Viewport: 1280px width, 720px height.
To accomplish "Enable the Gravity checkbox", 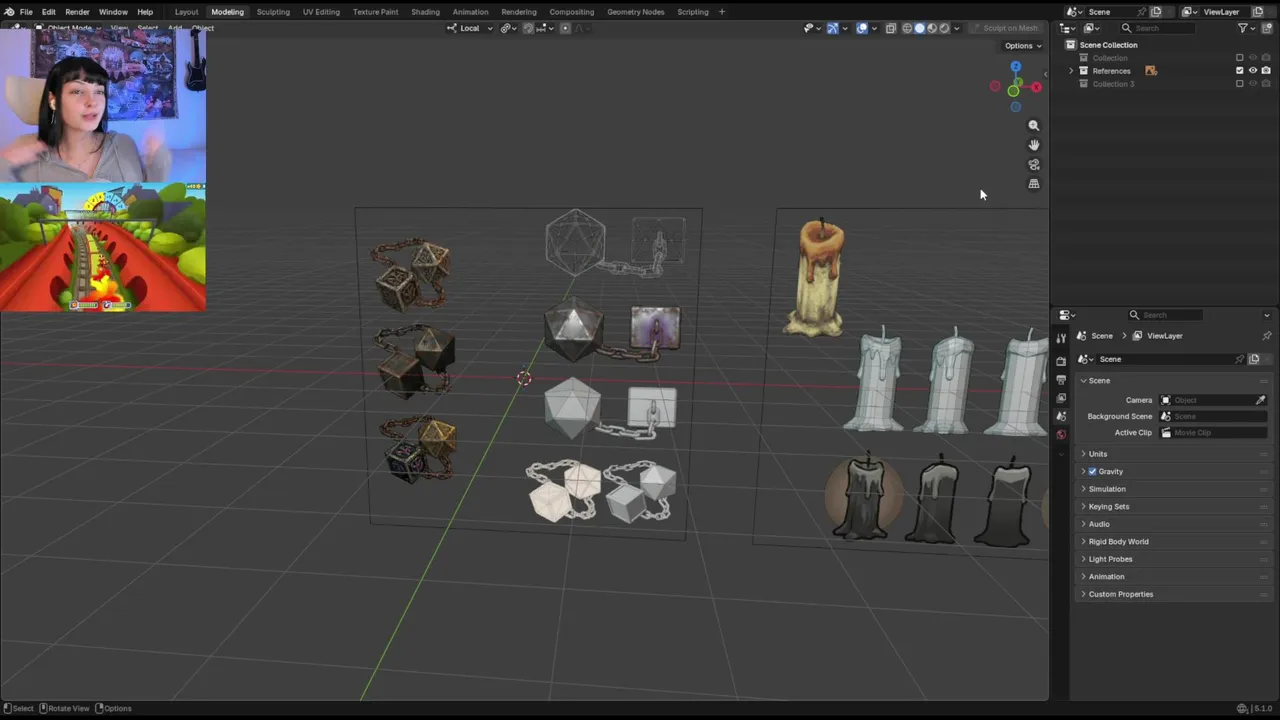I will (1092, 471).
